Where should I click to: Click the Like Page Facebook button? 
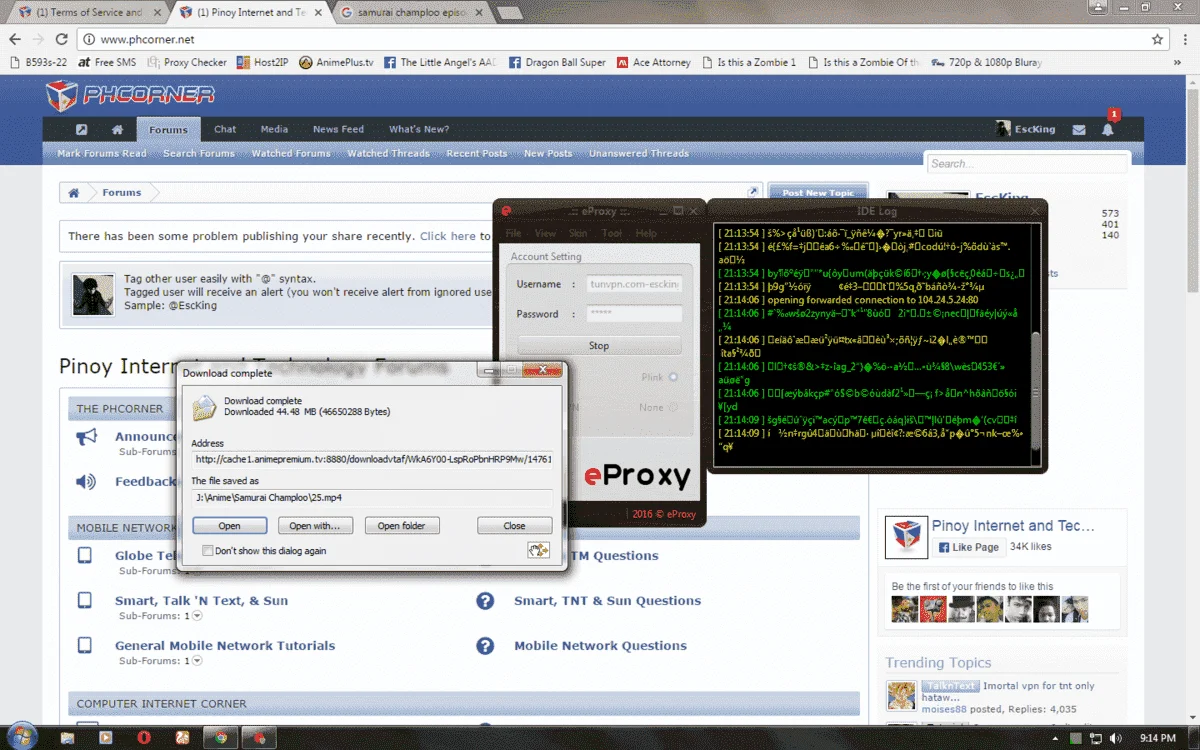pyautogui.click(x=968, y=547)
